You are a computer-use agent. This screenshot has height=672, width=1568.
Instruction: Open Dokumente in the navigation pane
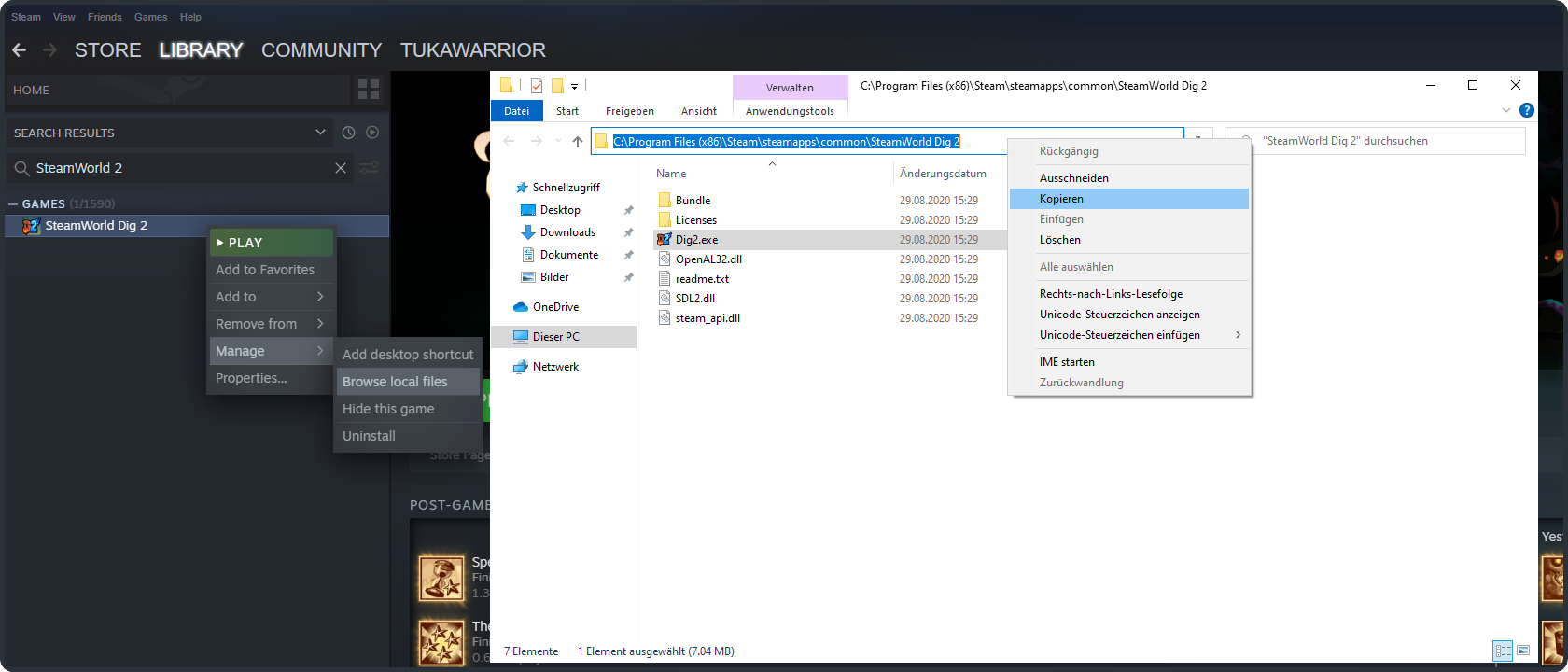tap(569, 255)
